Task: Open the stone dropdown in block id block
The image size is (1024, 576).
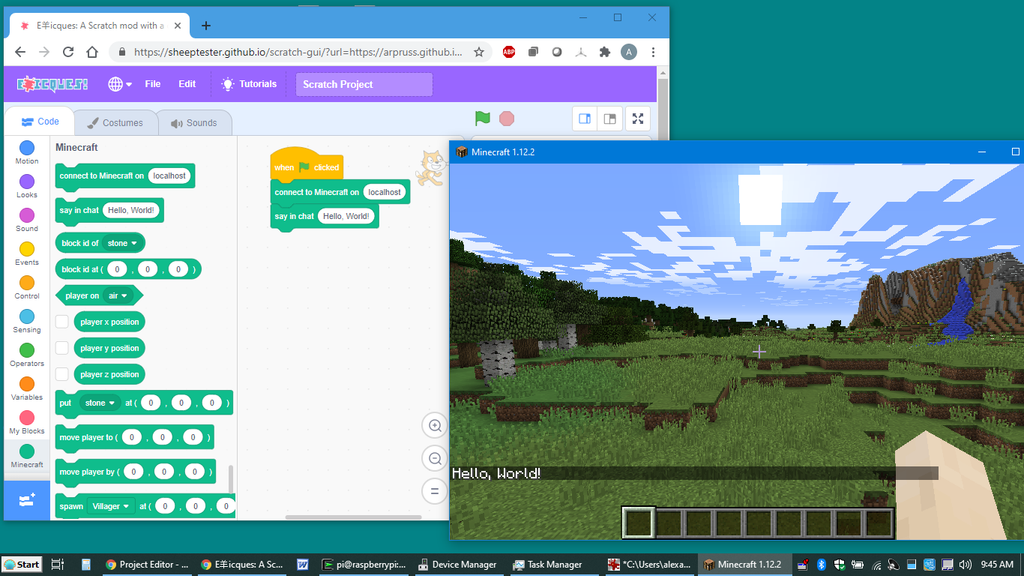Action: coord(121,242)
